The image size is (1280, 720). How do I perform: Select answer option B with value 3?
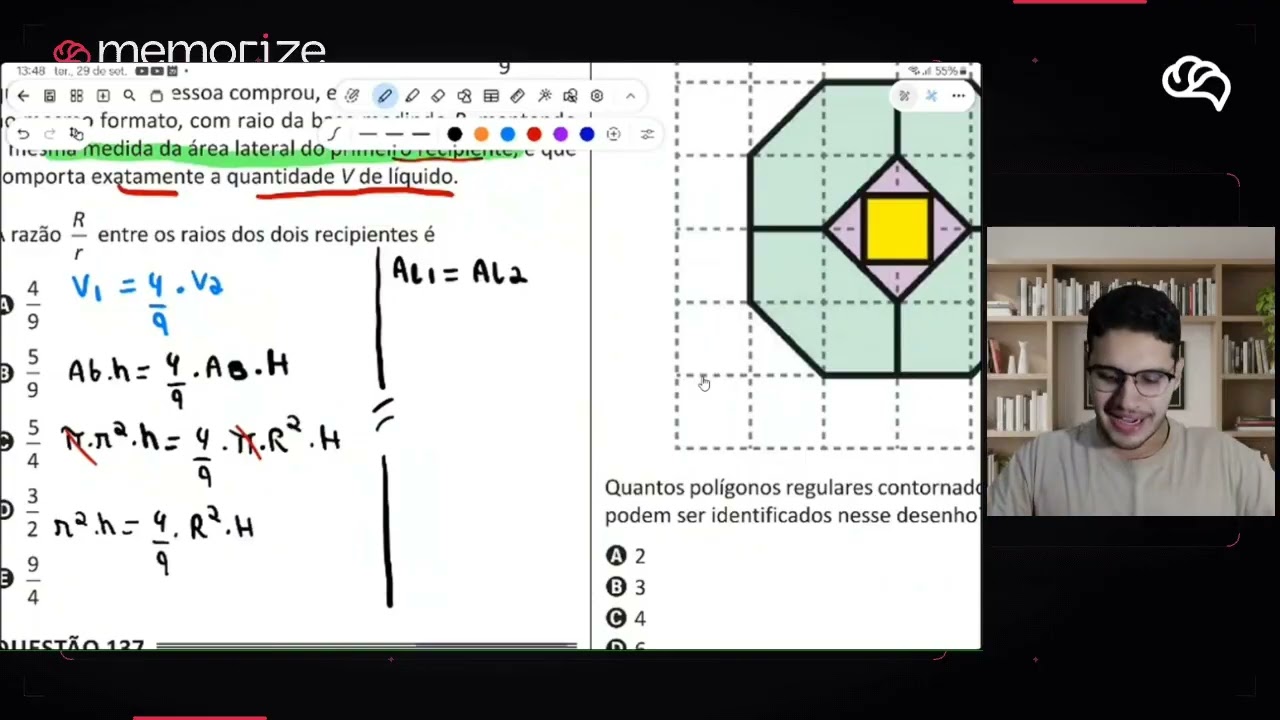click(626, 587)
